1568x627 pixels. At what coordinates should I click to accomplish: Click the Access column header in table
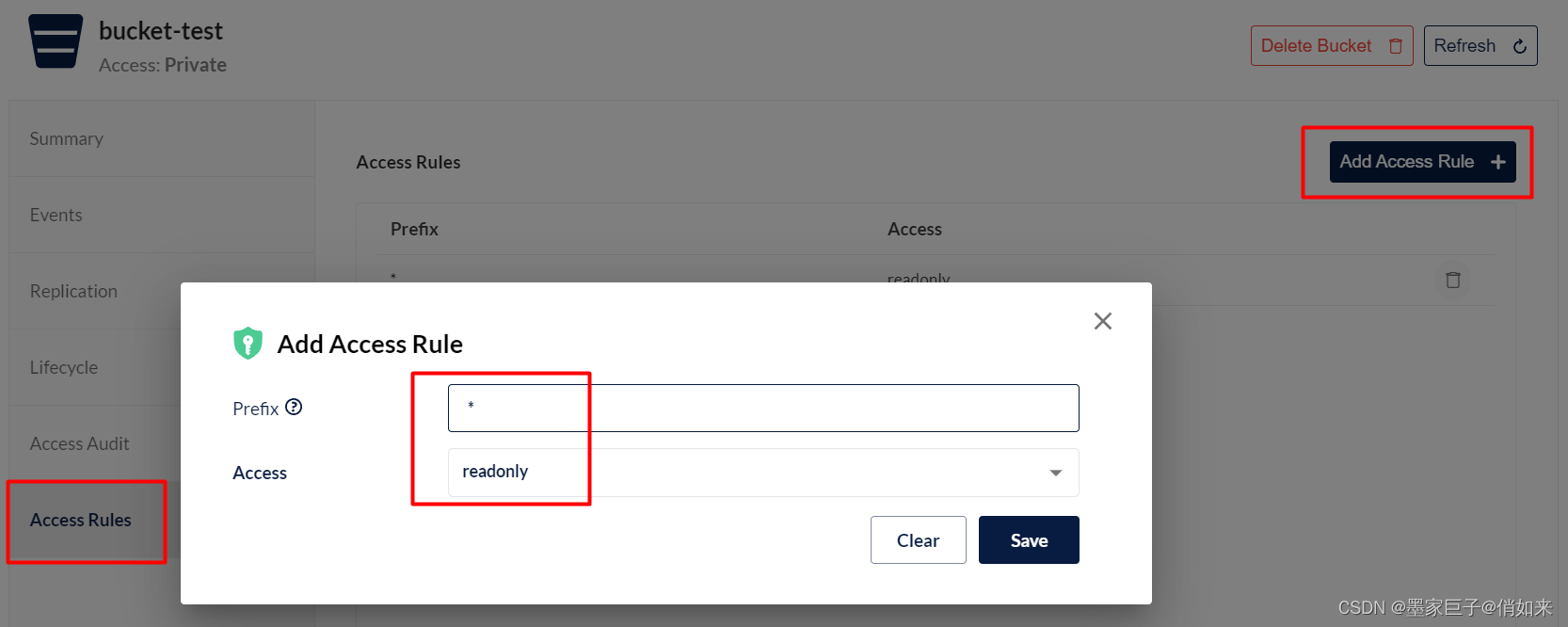(x=914, y=230)
